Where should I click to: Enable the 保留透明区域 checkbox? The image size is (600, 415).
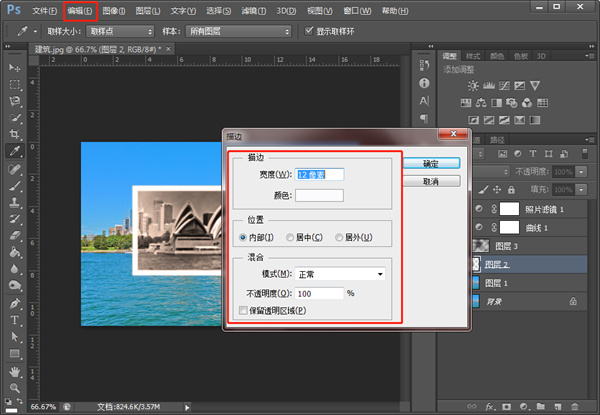point(245,311)
